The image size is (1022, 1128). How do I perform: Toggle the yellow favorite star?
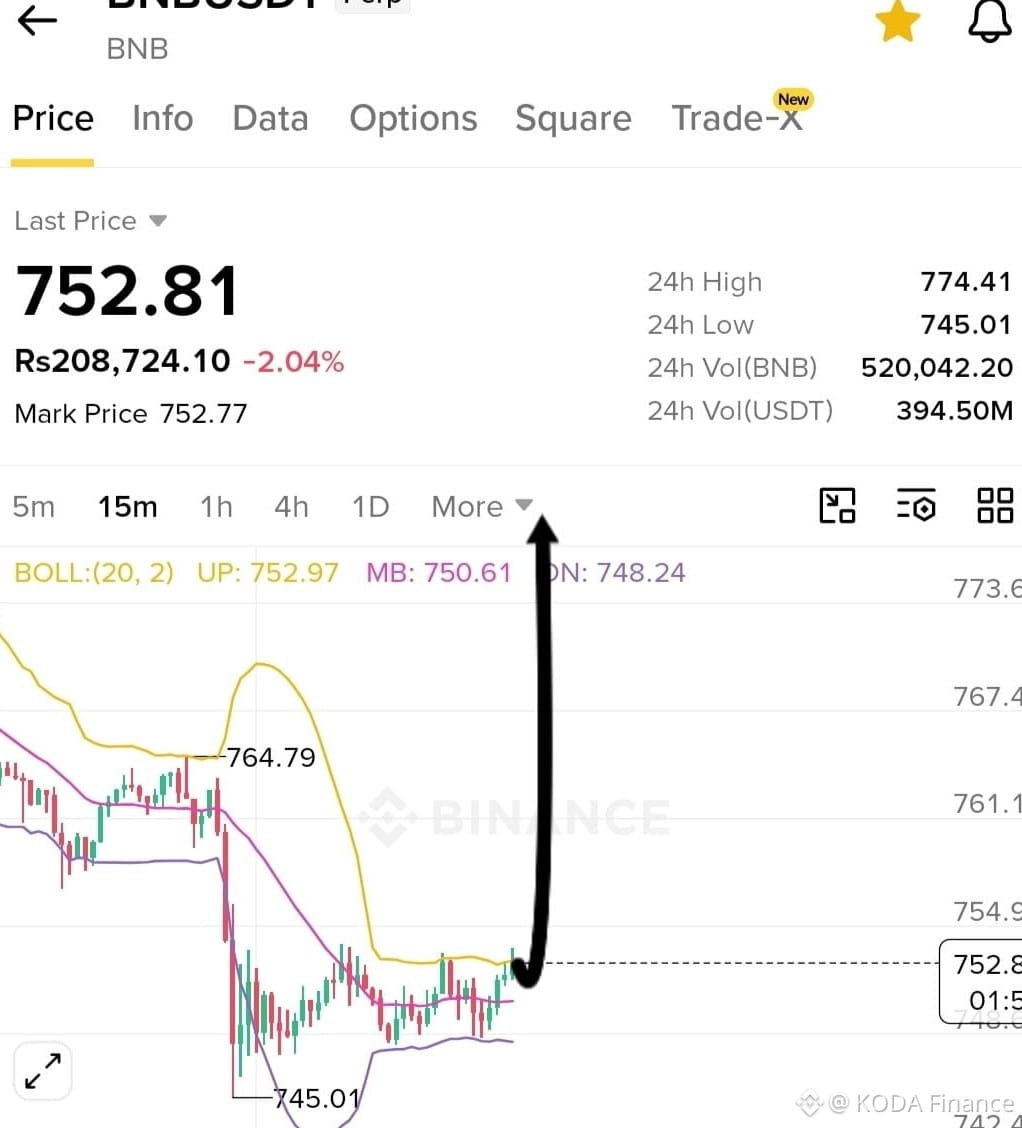pos(898,21)
